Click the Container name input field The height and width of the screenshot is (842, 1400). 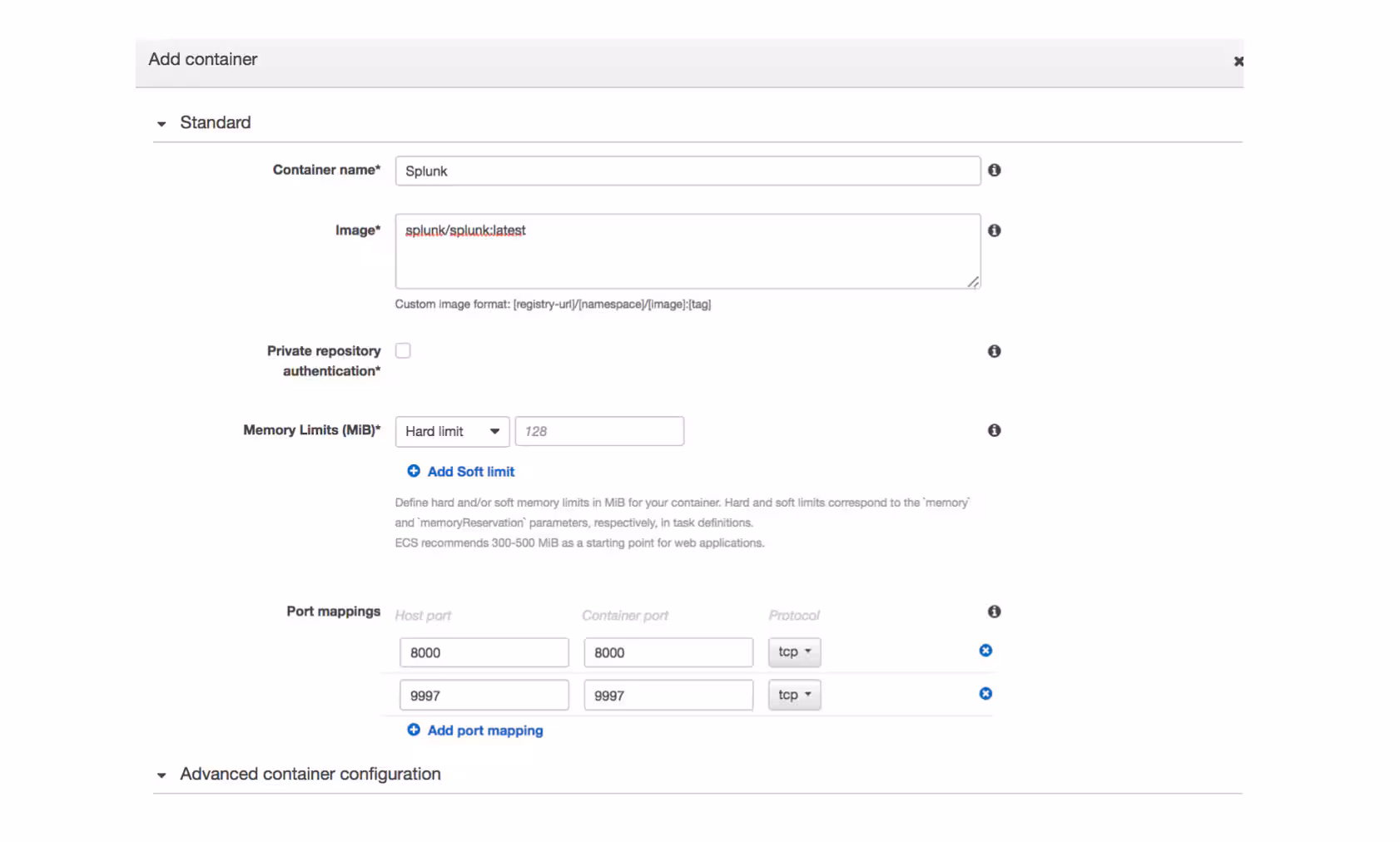click(688, 171)
